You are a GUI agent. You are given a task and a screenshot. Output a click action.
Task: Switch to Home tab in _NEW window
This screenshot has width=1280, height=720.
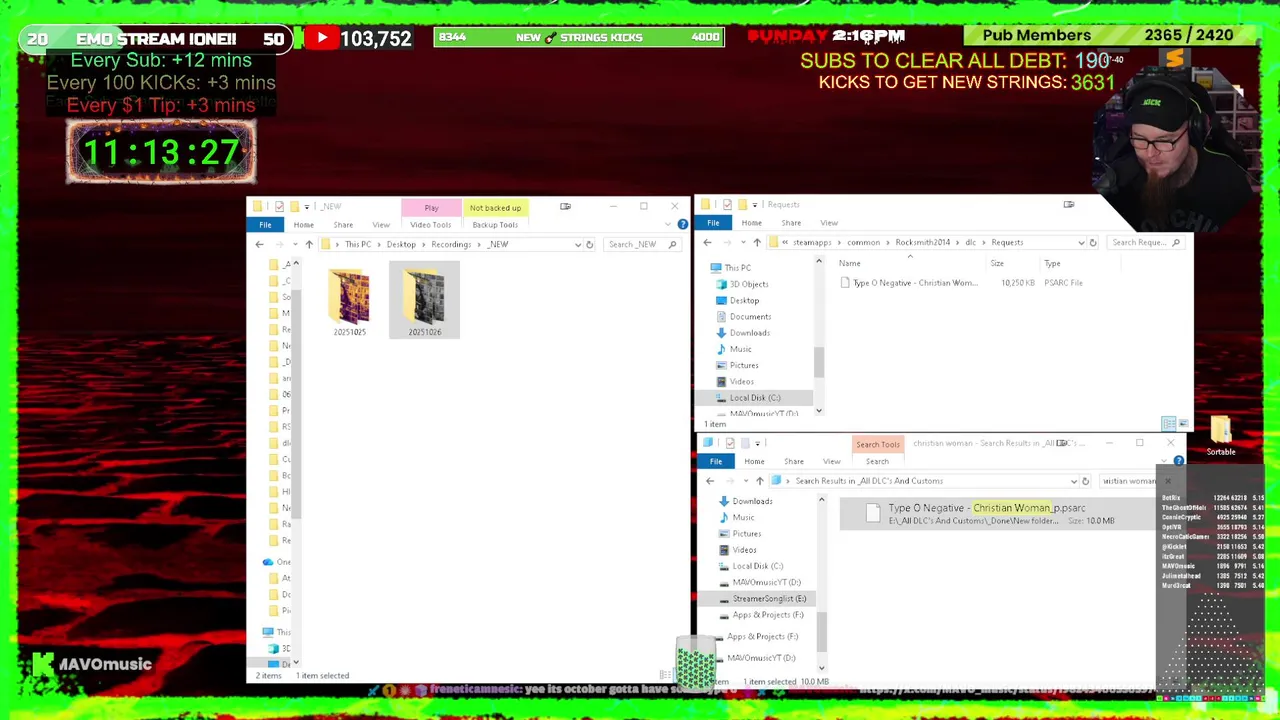tap(303, 225)
